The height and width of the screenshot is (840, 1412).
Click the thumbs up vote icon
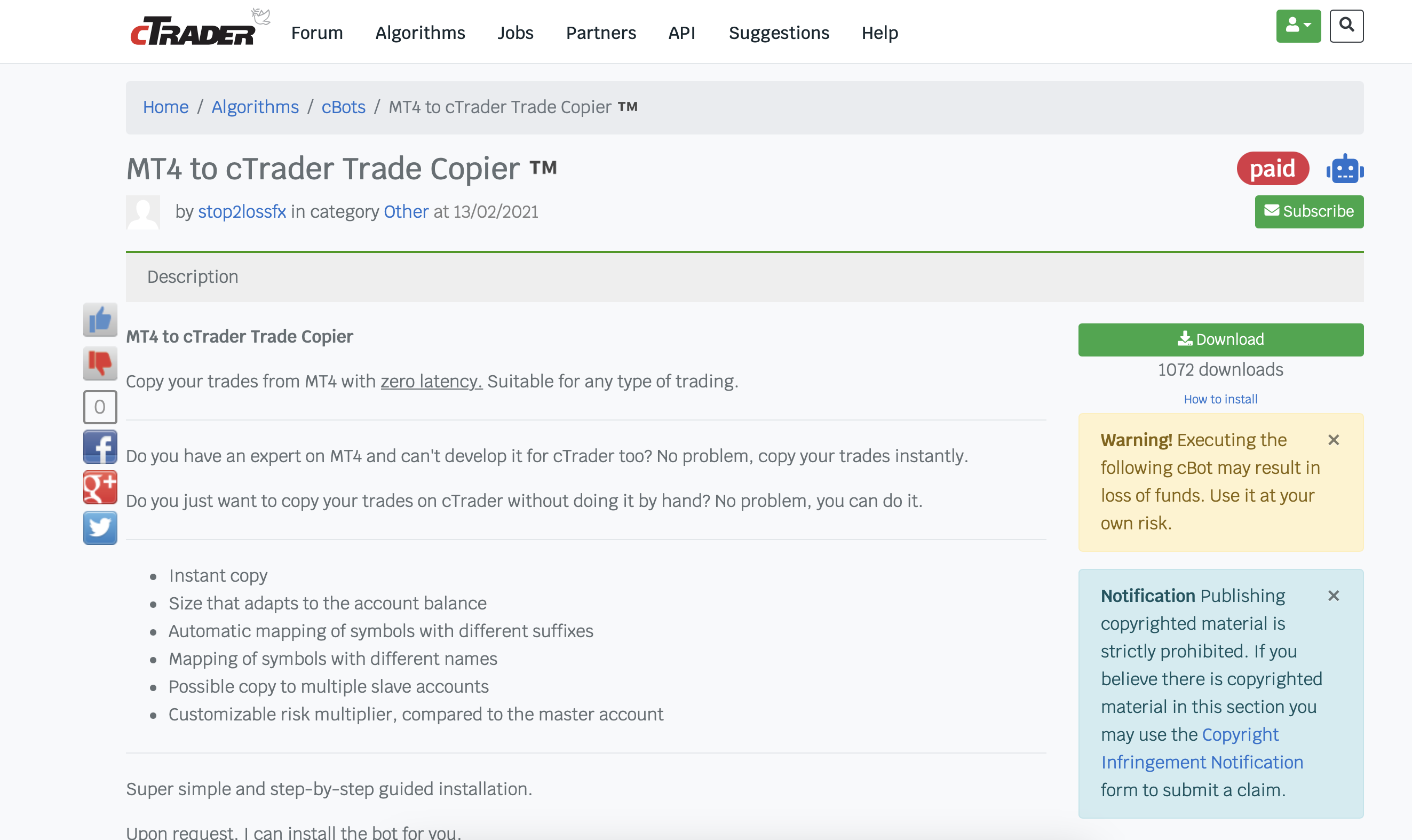pos(100,320)
